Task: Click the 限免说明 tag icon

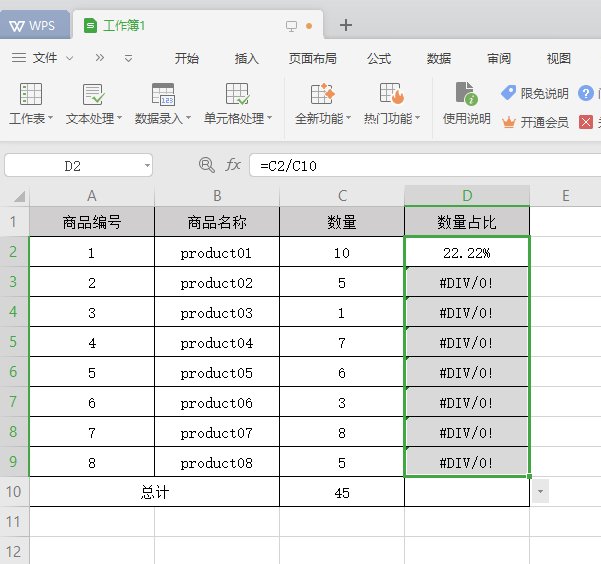Action: click(509, 93)
